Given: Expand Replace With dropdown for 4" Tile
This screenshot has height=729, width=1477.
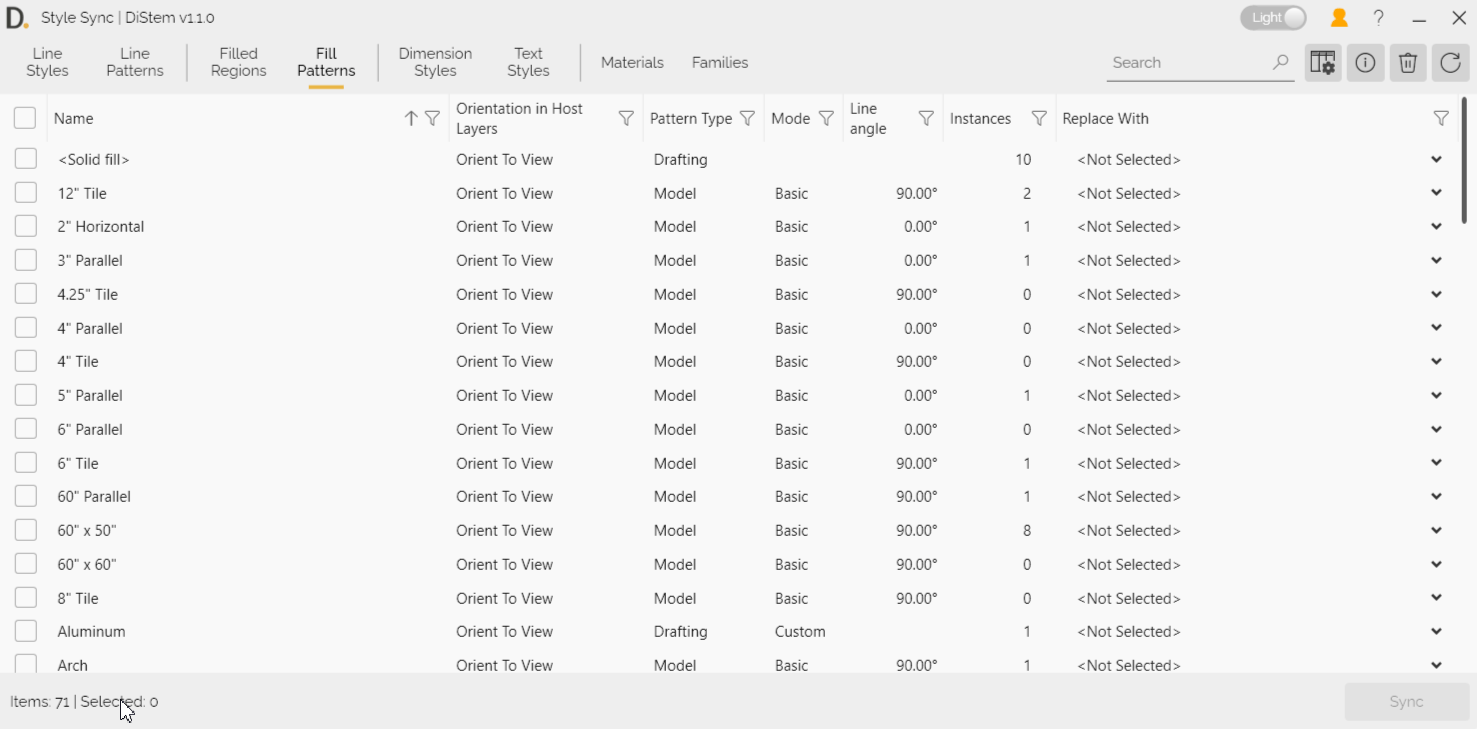Looking at the screenshot, I should coord(1436,362).
